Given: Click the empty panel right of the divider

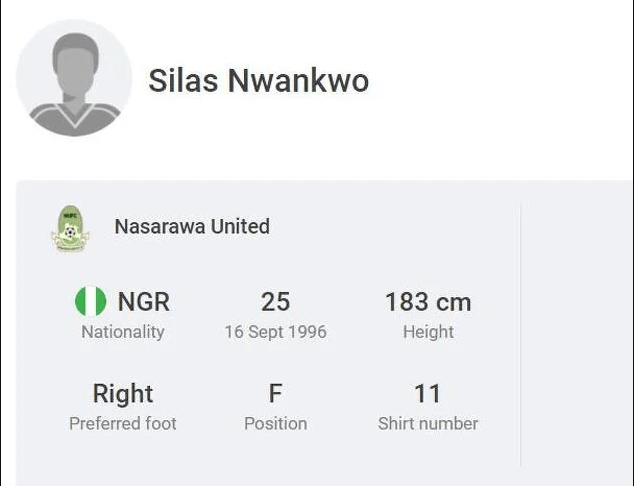Looking at the screenshot, I should tap(577, 335).
